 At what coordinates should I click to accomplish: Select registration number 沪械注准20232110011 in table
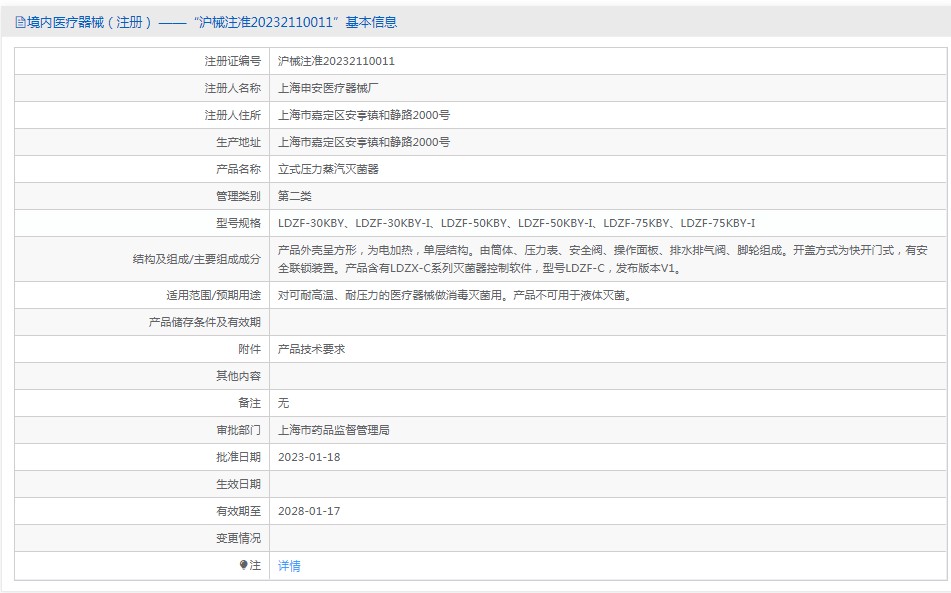(x=336, y=61)
